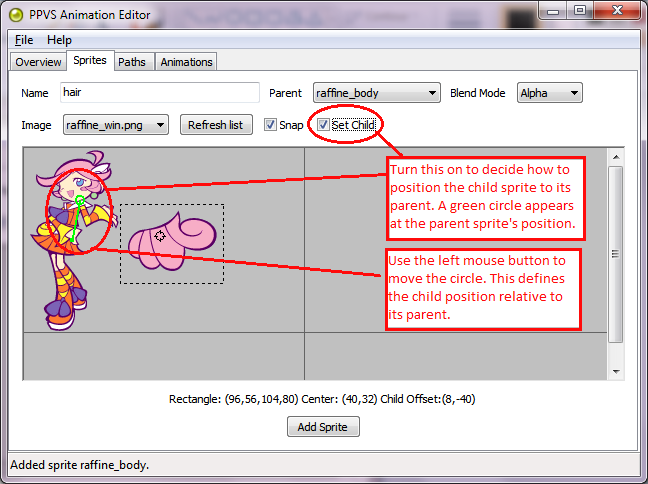Go to the Paths tab
The height and width of the screenshot is (484, 648).
pos(132,62)
